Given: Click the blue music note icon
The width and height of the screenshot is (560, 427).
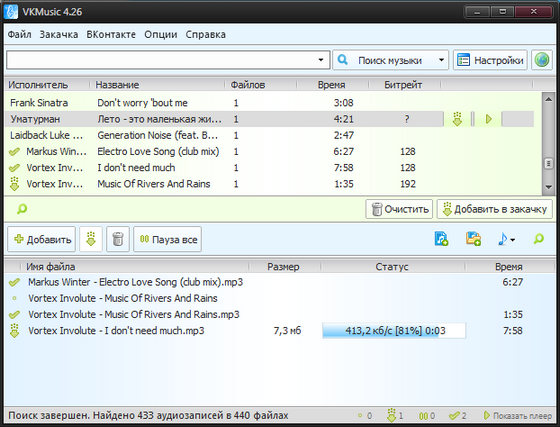Looking at the screenshot, I should pos(502,239).
